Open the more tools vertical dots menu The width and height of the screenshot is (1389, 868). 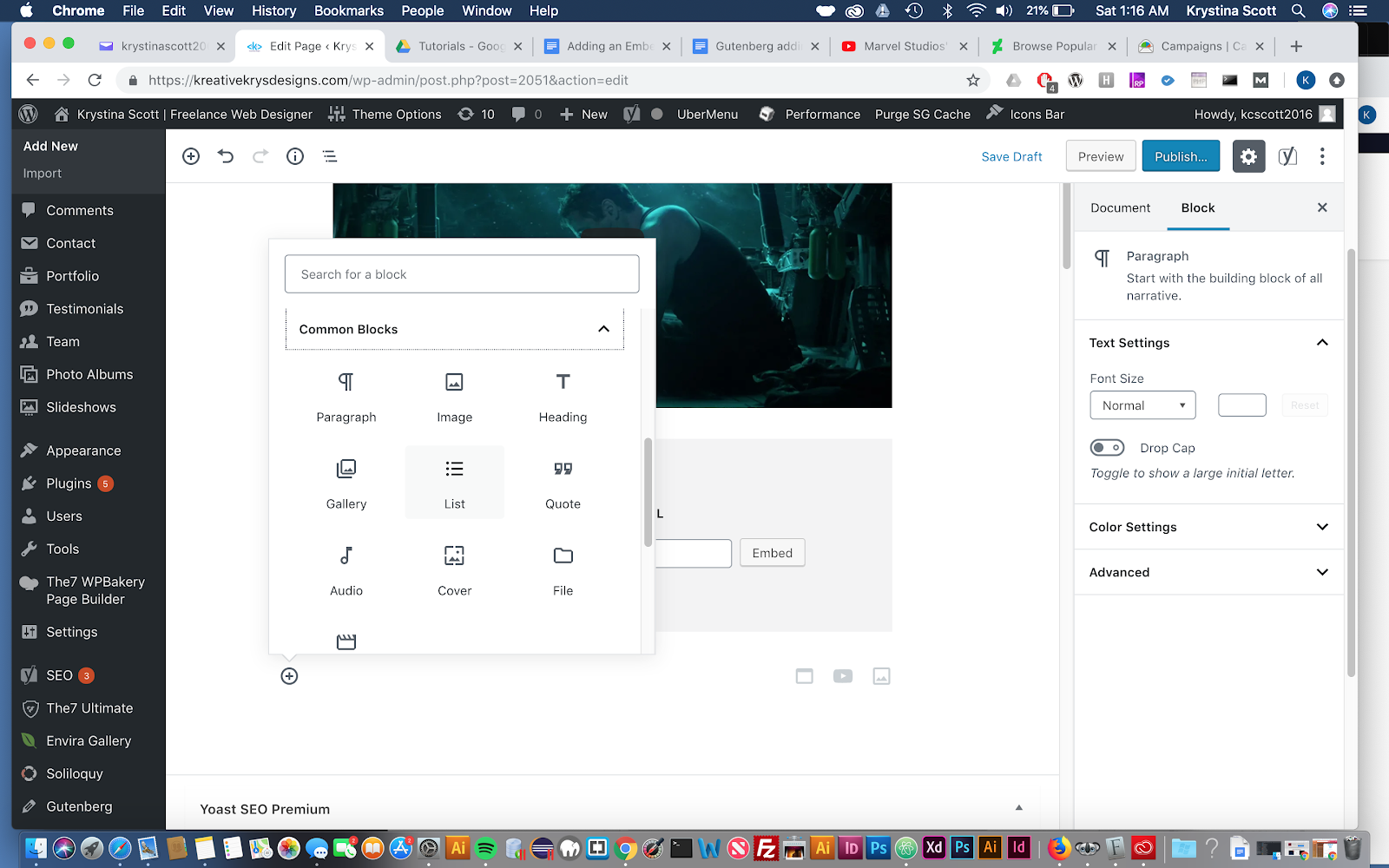coord(1322,156)
